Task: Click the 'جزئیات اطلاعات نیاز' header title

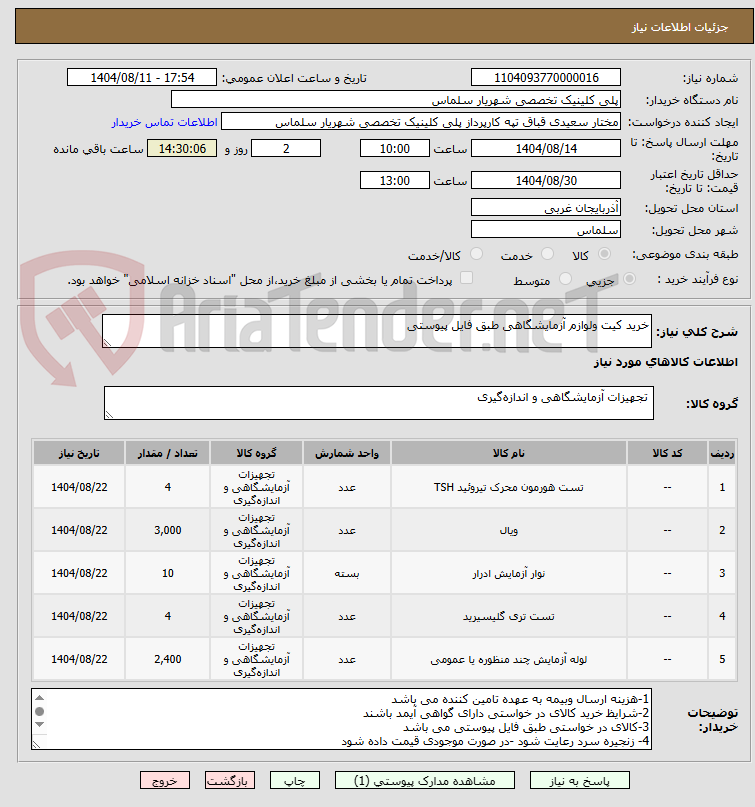Action: [x=679, y=27]
